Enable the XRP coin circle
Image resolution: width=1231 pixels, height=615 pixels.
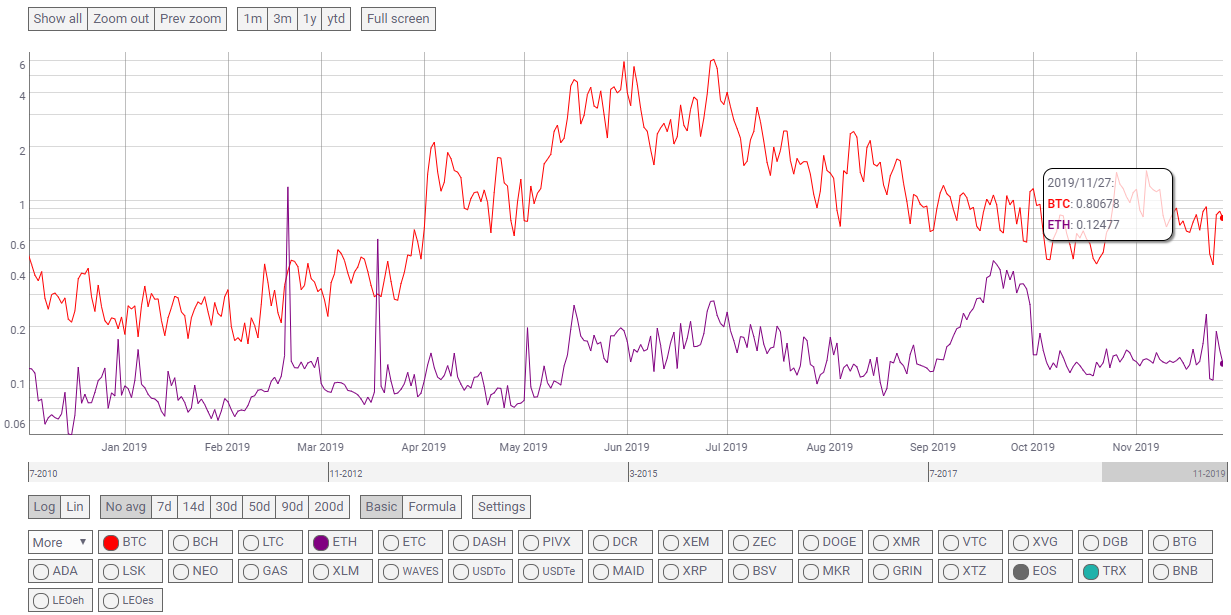coord(671,572)
